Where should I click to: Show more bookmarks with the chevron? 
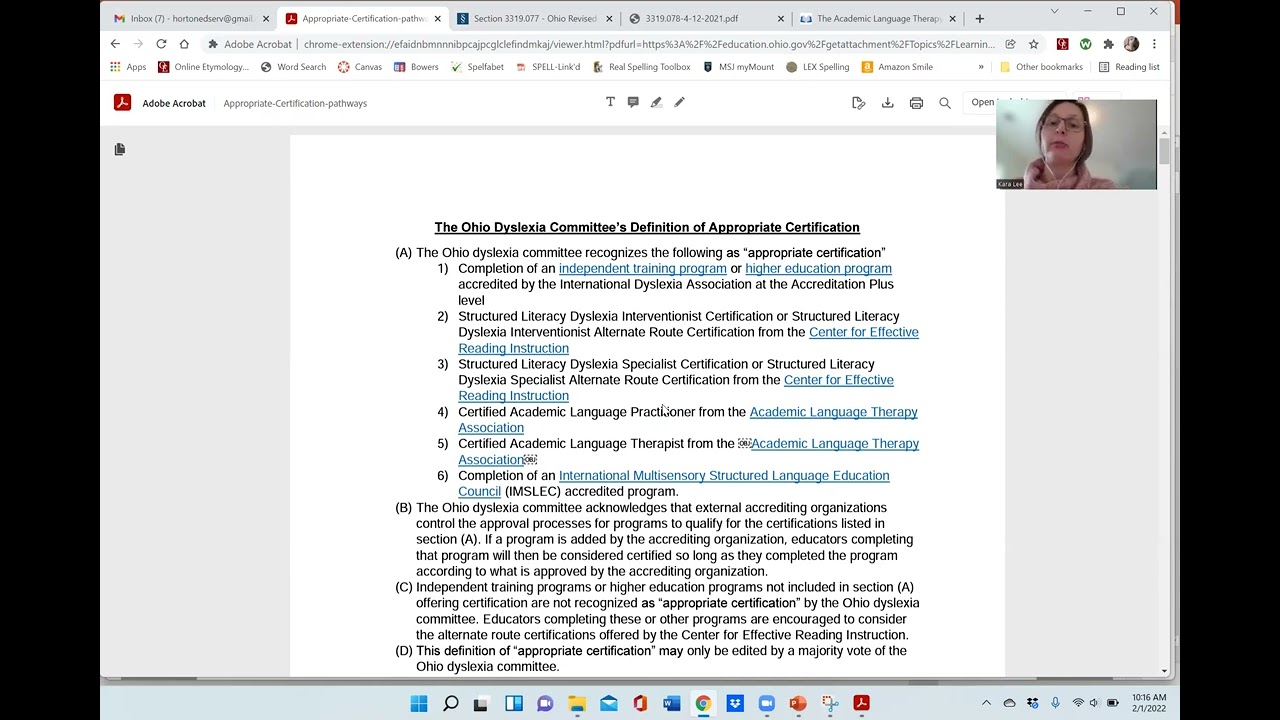pos(980,67)
